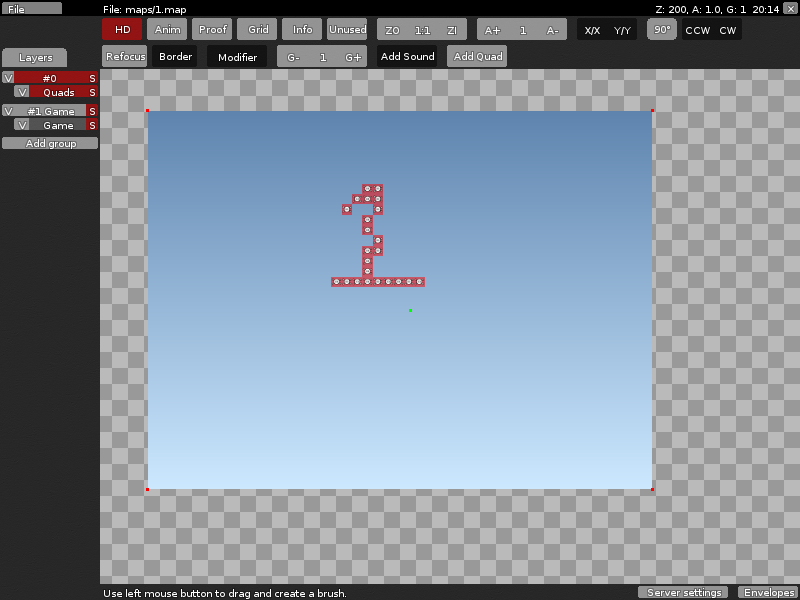The width and height of the screenshot is (800, 600).
Task: Increase animation speed with A+
Action: pos(492,30)
